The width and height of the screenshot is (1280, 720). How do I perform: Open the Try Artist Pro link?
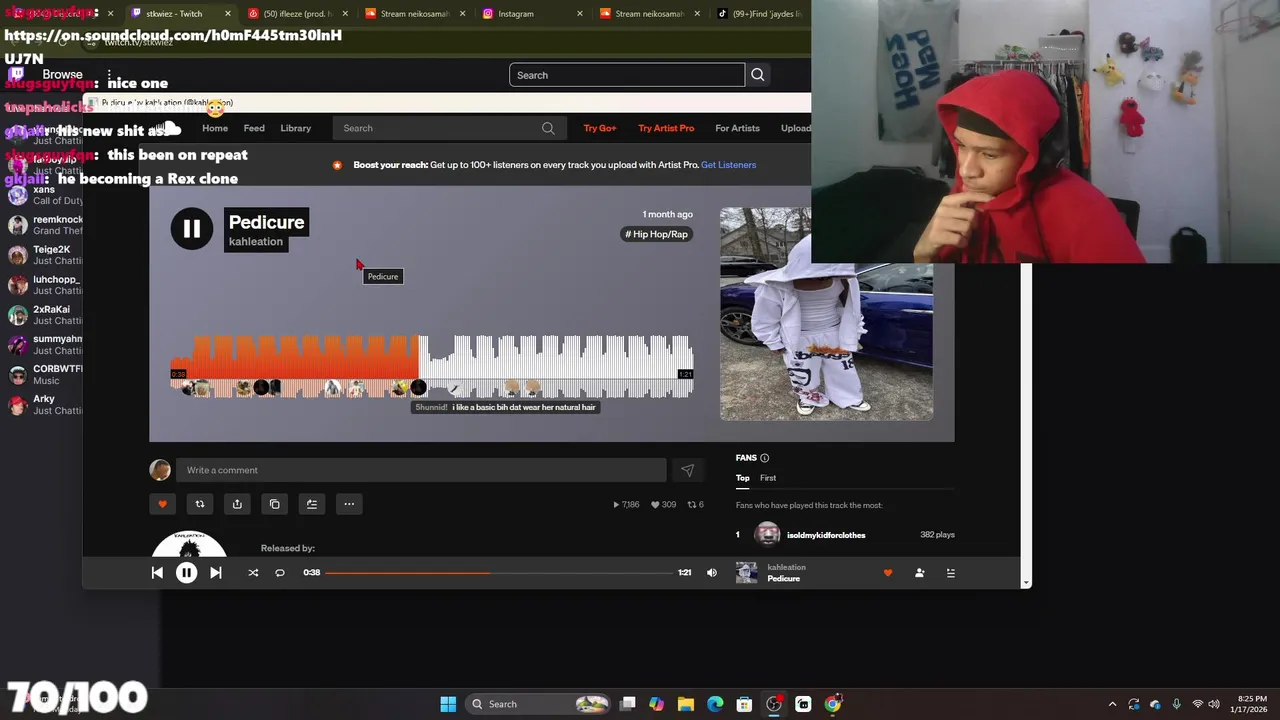click(666, 128)
